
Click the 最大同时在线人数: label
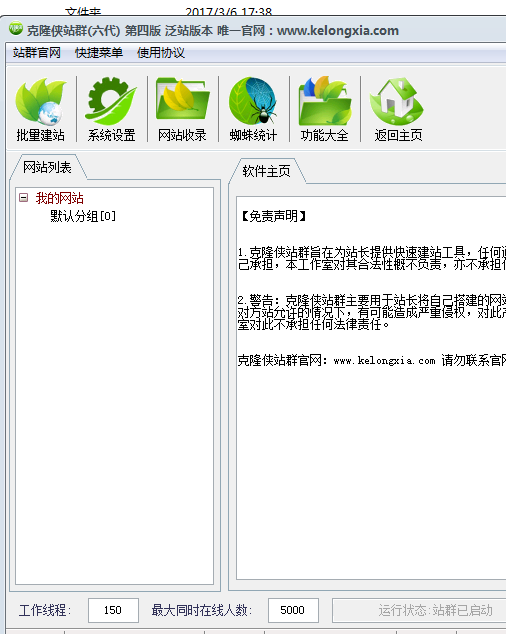point(201,610)
